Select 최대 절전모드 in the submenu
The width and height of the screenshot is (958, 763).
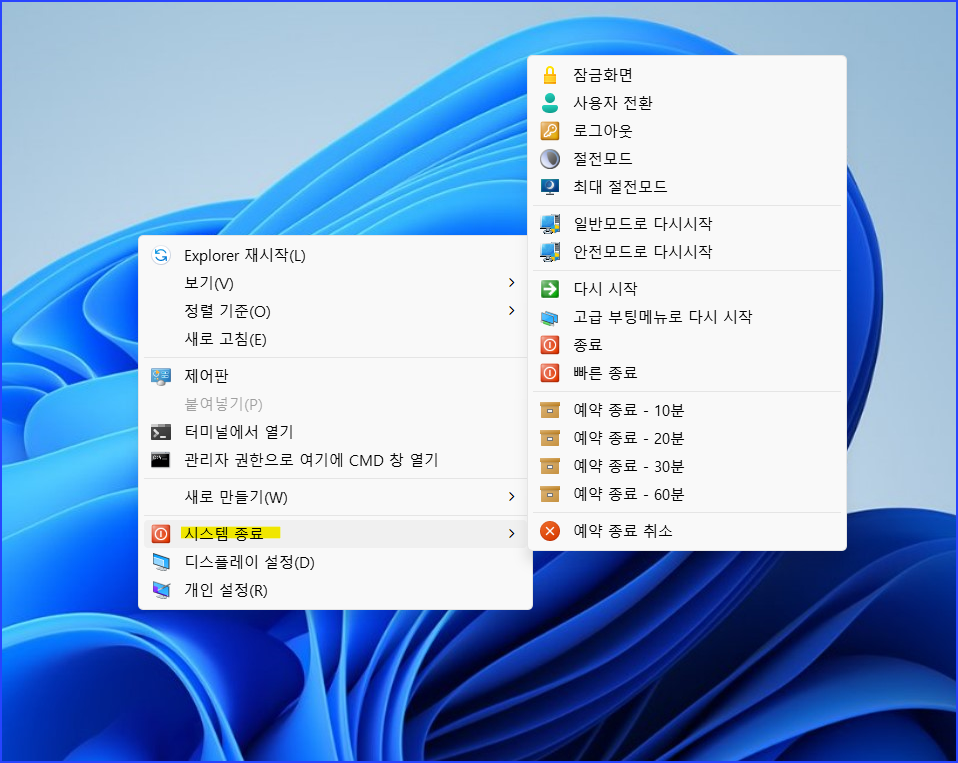click(x=687, y=187)
